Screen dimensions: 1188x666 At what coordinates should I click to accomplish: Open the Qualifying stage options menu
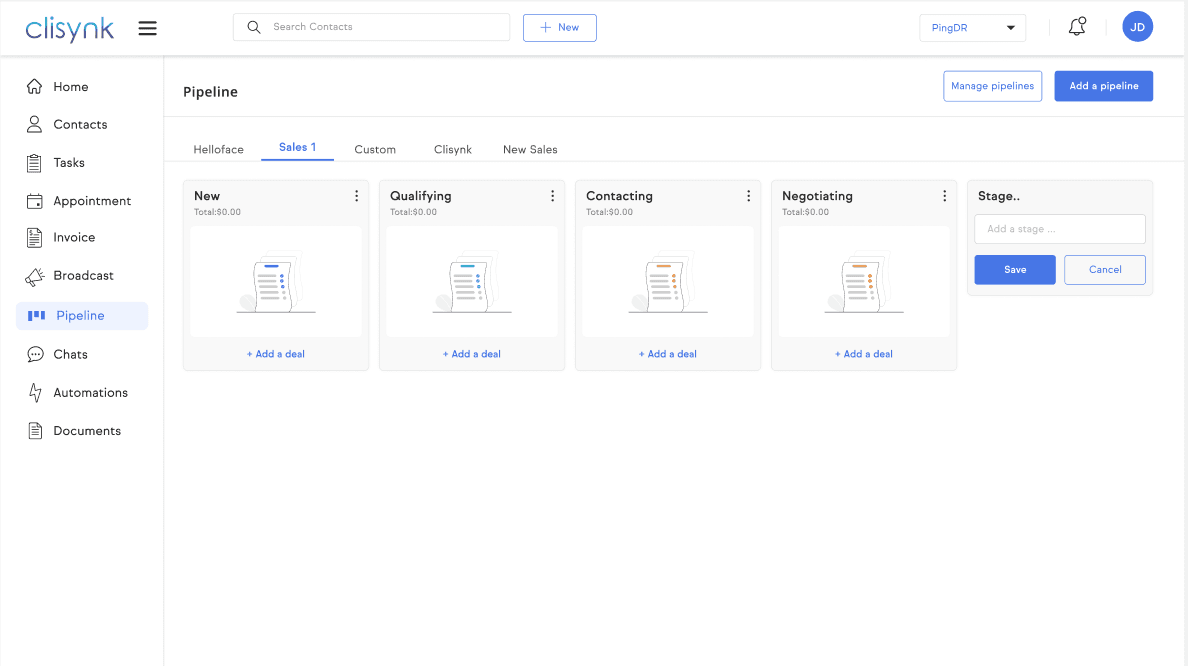click(x=552, y=196)
